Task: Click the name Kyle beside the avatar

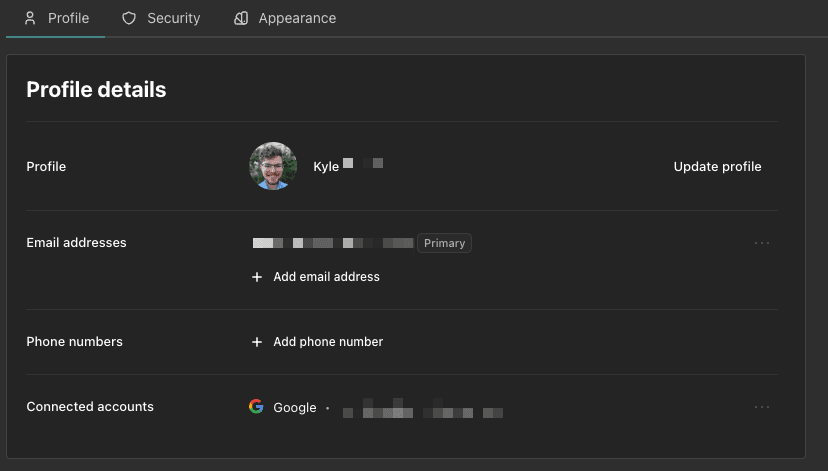Action: [x=326, y=166]
